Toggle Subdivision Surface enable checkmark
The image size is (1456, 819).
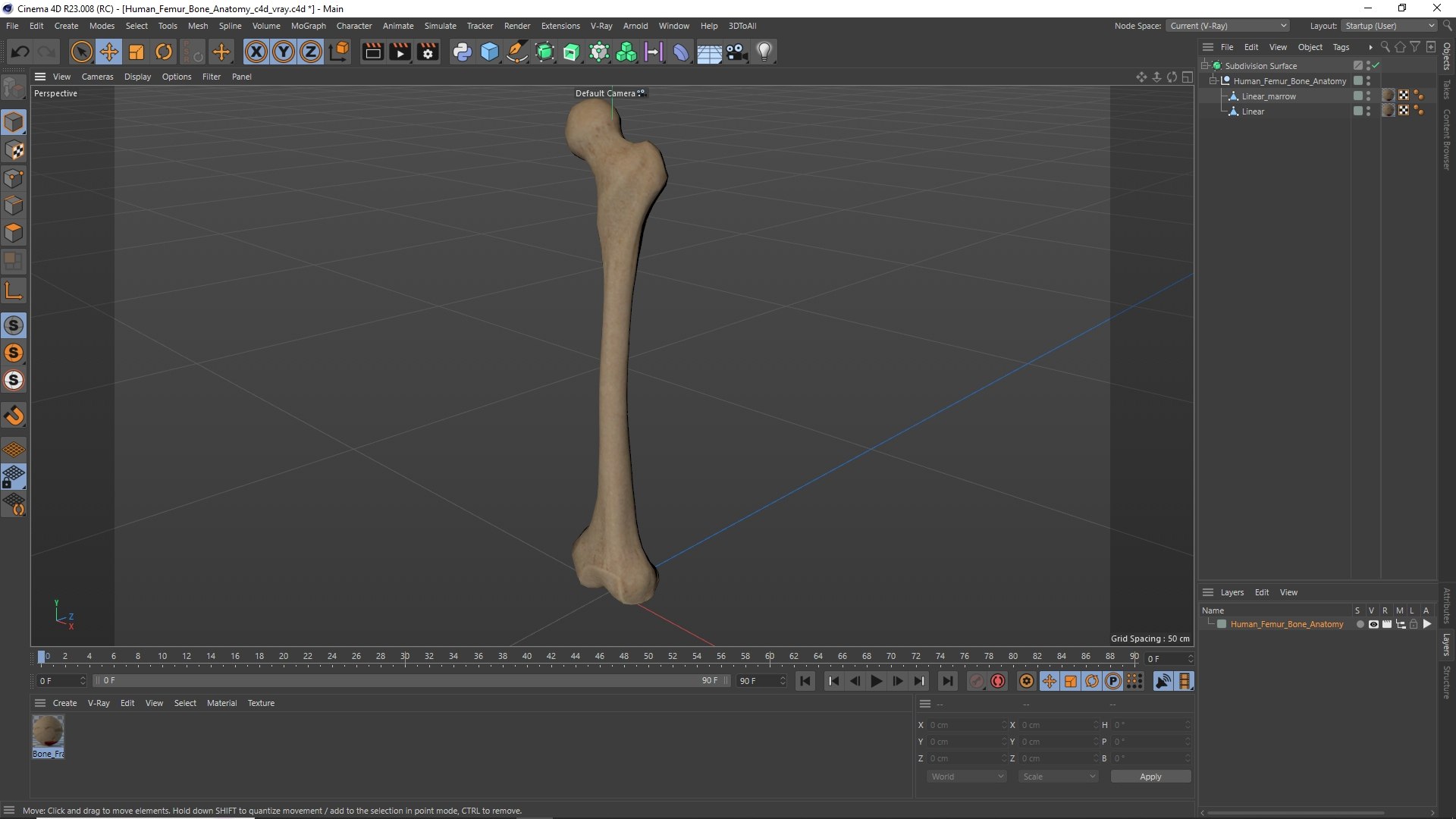click(x=1376, y=66)
